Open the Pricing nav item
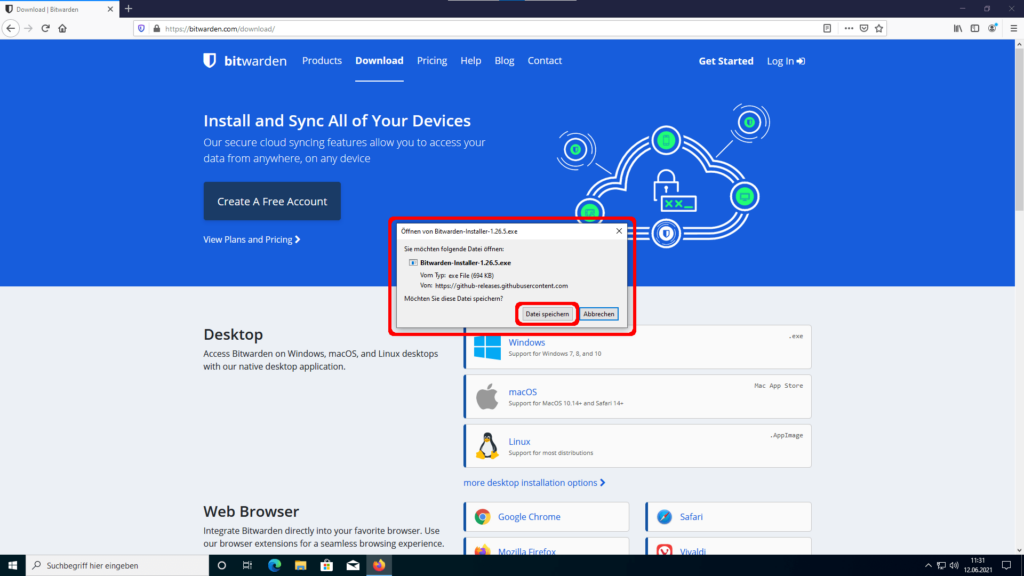Image resolution: width=1024 pixels, height=576 pixels. [432, 61]
